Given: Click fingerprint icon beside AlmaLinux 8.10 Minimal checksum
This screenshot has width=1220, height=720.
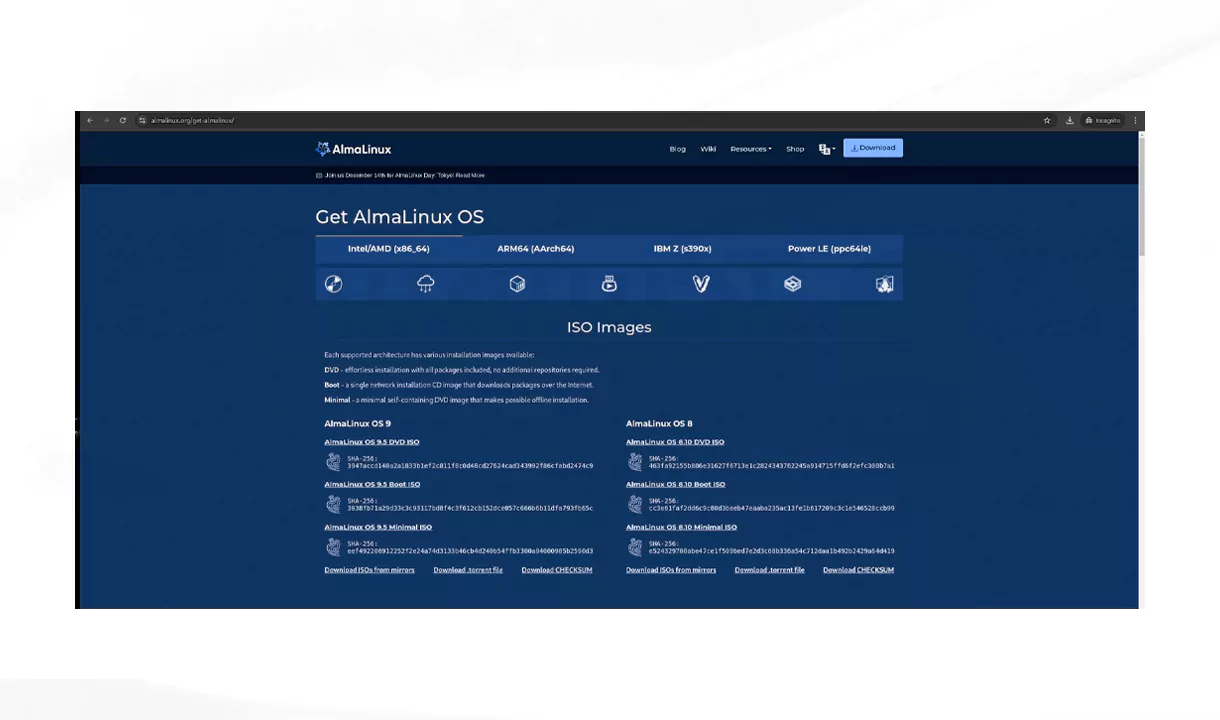Looking at the screenshot, I should pos(635,547).
